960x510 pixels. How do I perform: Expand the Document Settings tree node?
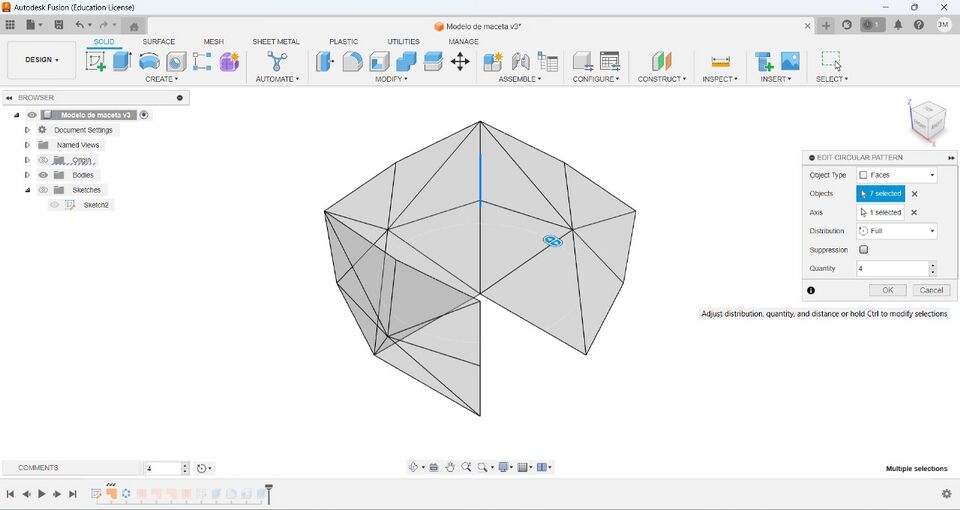pos(27,130)
